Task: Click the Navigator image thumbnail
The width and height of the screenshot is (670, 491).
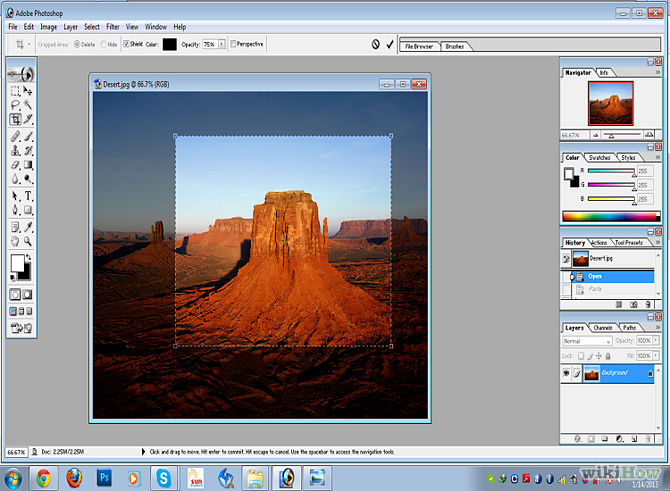Action: click(x=611, y=103)
